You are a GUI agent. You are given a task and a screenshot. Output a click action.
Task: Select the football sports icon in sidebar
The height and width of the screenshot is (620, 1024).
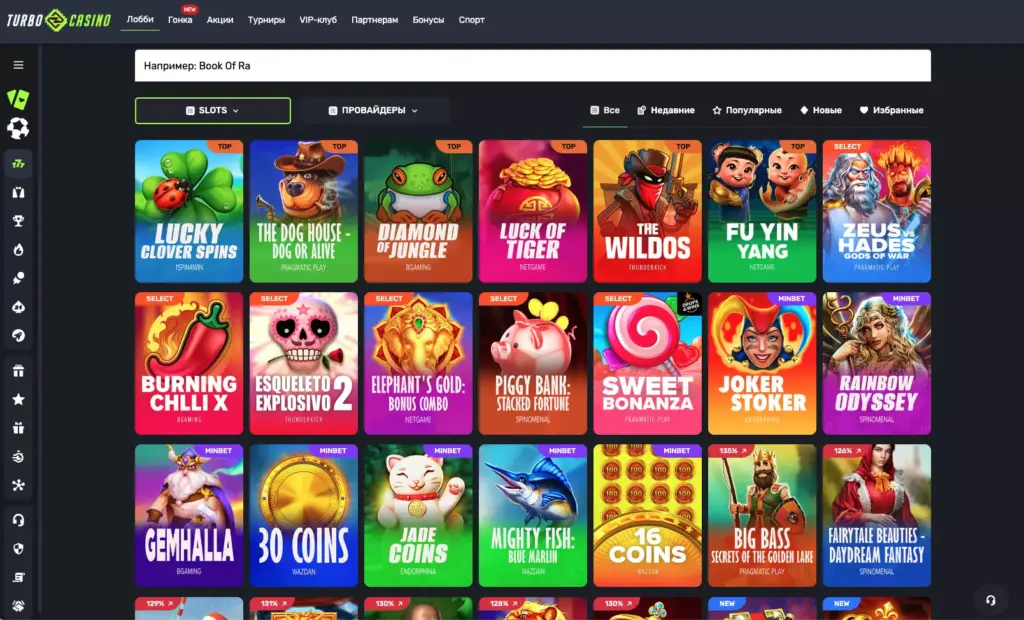pyautogui.click(x=17, y=128)
